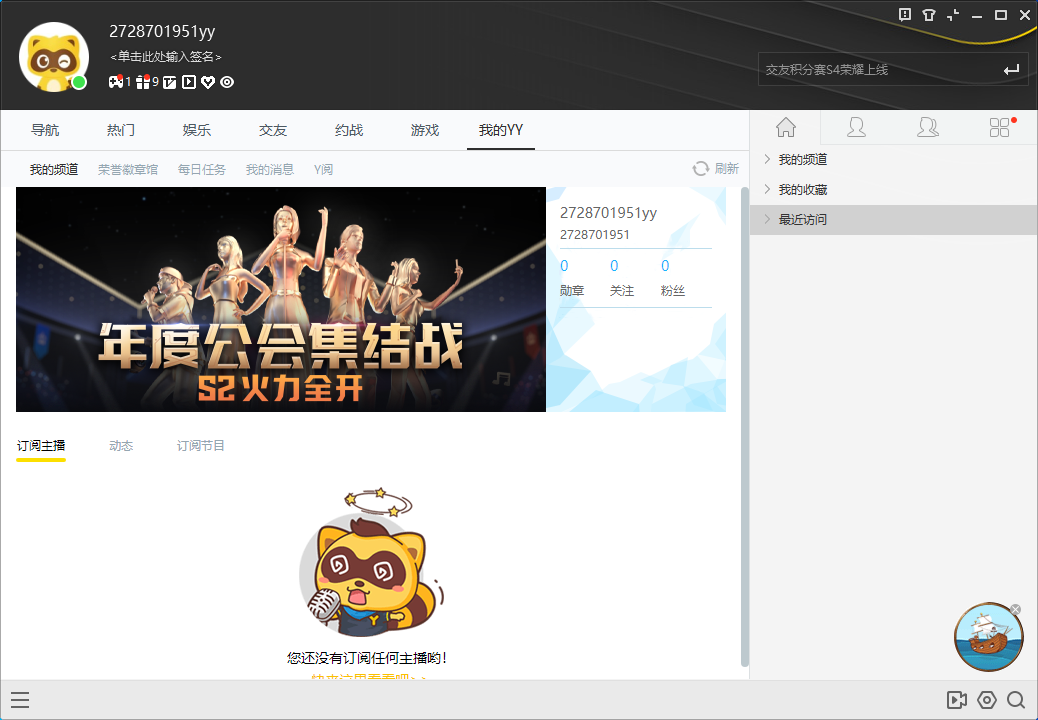
Task: Switch to the 动态 tab
Action: (x=121, y=445)
